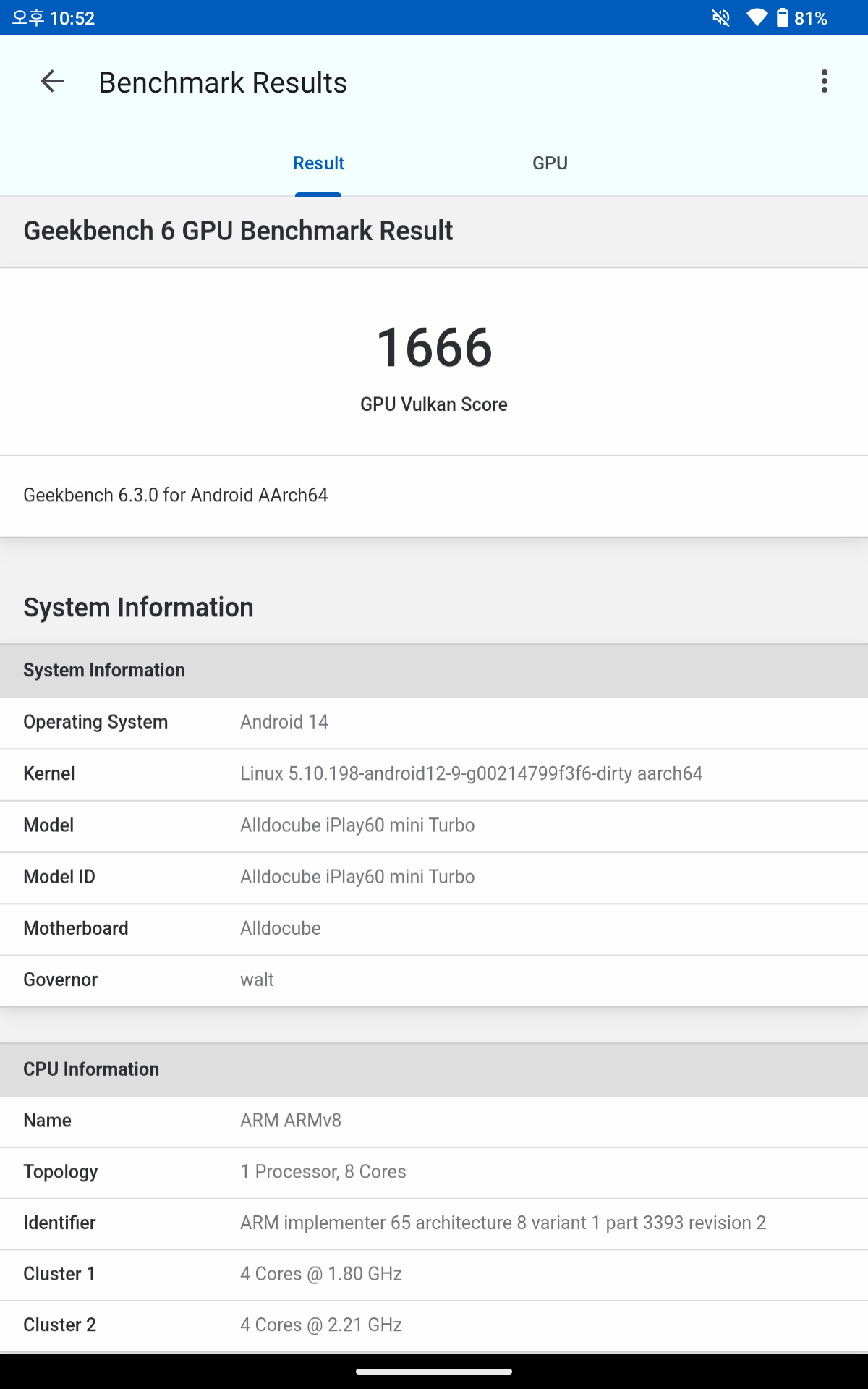The image size is (868, 1389).
Task: Tap the Governor value walt
Action: click(257, 980)
